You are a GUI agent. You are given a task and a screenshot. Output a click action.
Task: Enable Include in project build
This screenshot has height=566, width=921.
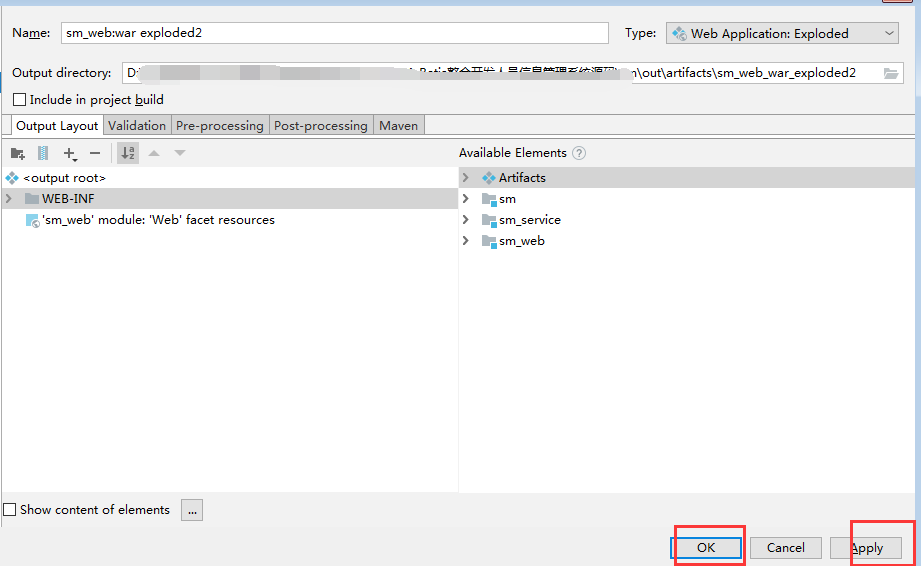pos(19,100)
